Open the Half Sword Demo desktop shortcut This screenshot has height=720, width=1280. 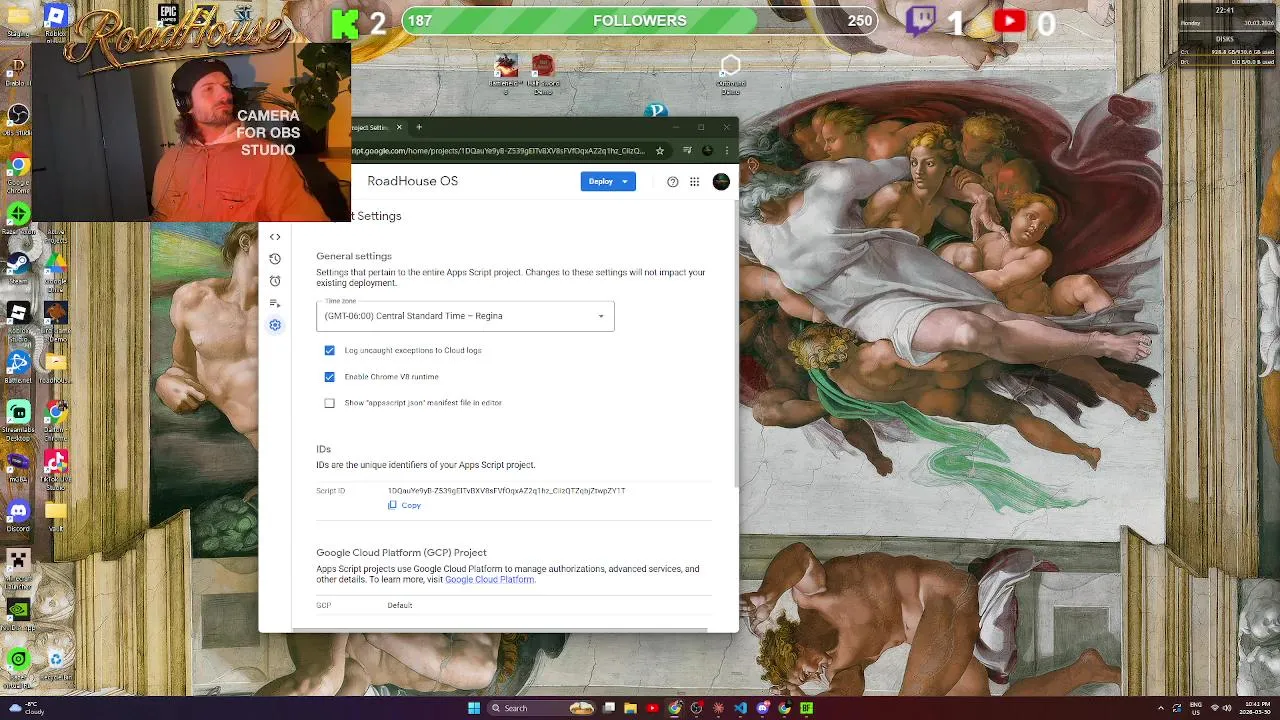[543, 73]
